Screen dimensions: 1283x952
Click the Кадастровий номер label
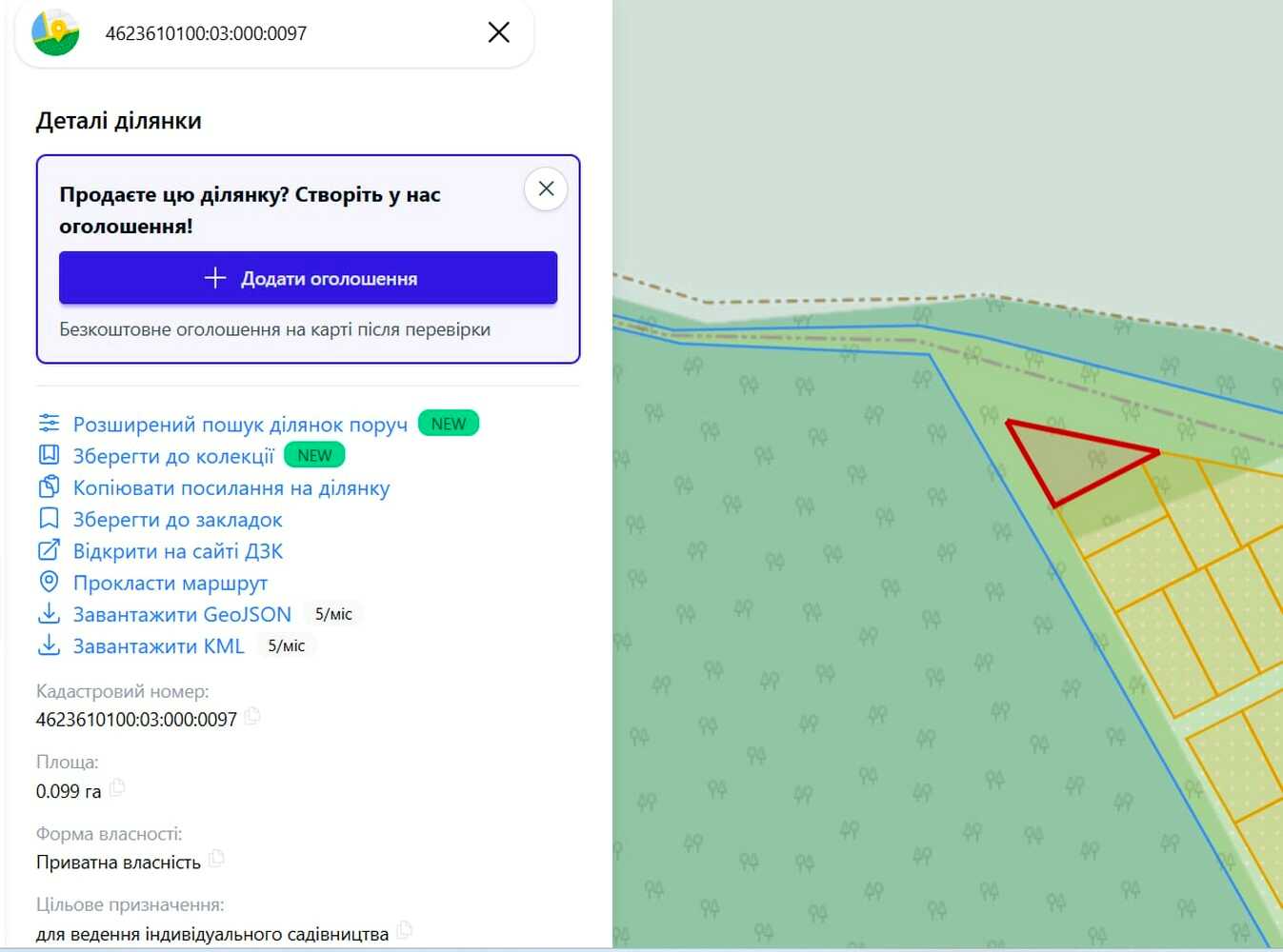(x=123, y=691)
